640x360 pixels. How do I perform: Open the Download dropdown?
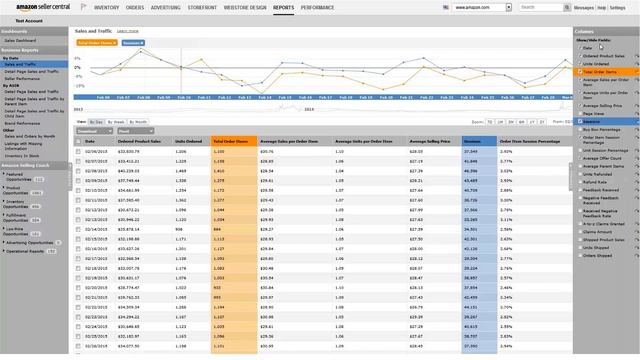click(x=94, y=131)
